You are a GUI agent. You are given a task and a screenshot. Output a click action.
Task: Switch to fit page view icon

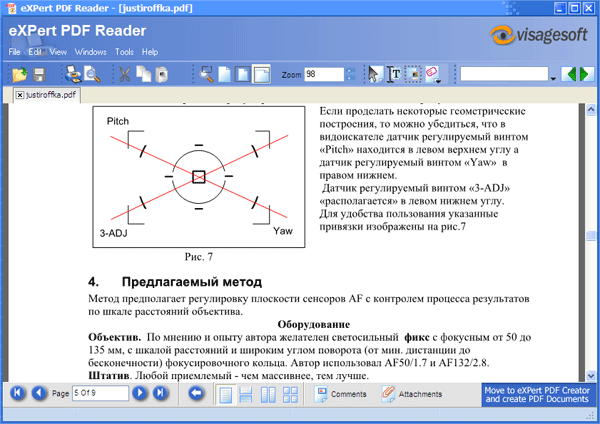[243, 74]
